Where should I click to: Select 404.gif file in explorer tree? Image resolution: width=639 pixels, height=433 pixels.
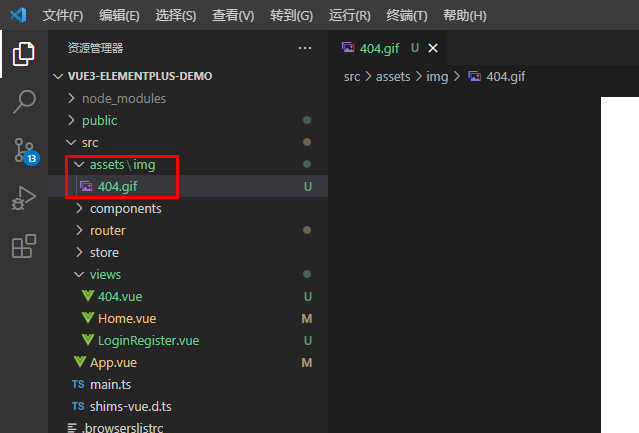188,186
